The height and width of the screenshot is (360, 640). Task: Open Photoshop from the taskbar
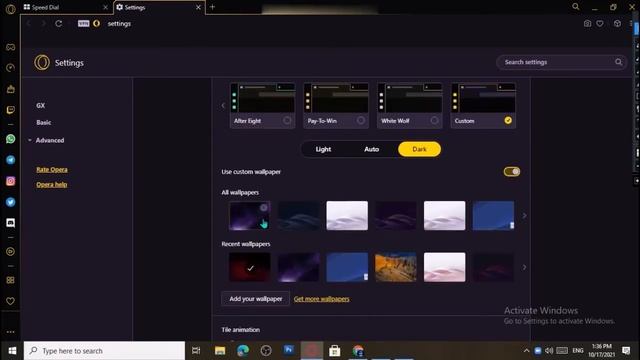tap(289, 350)
